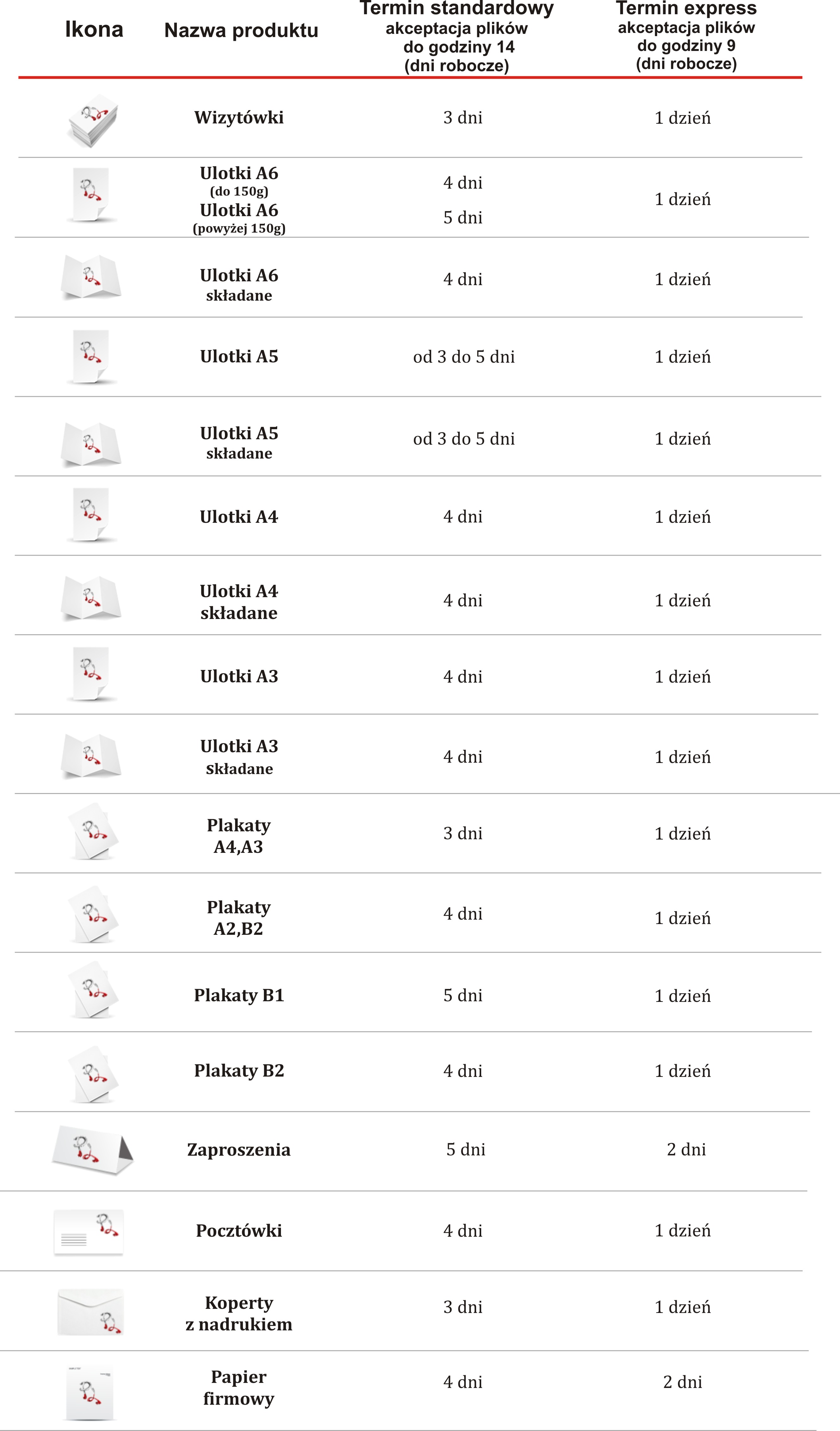This screenshot has height=1431, width=840.
Task: Open the Zaproszenia folded invitation card icon
Action: [x=92, y=1149]
